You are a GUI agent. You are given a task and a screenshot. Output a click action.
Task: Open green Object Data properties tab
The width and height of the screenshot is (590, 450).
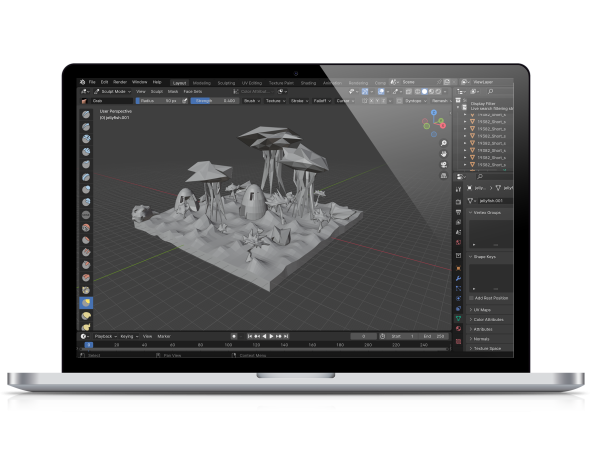(x=458, y=319)
